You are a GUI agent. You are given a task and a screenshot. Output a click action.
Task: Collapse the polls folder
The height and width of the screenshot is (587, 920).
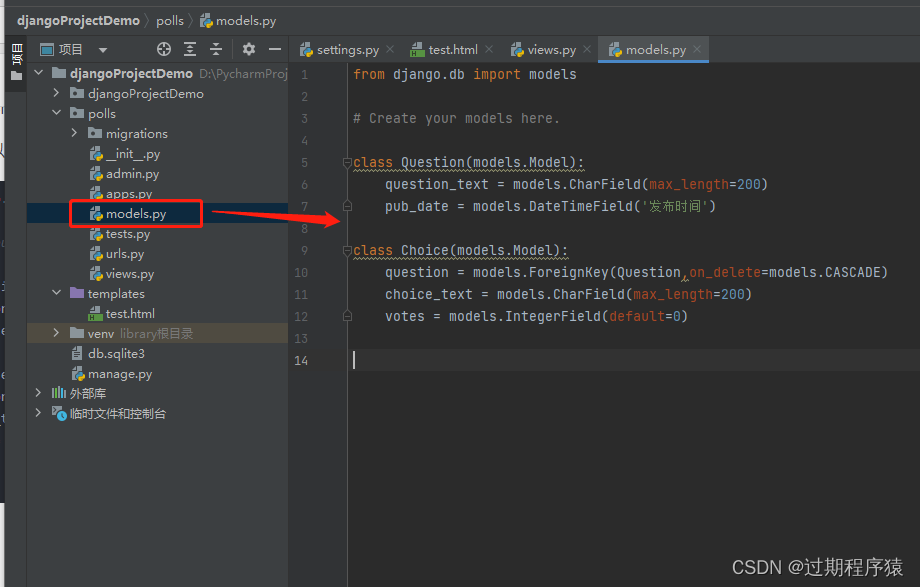tap(56, 113)
